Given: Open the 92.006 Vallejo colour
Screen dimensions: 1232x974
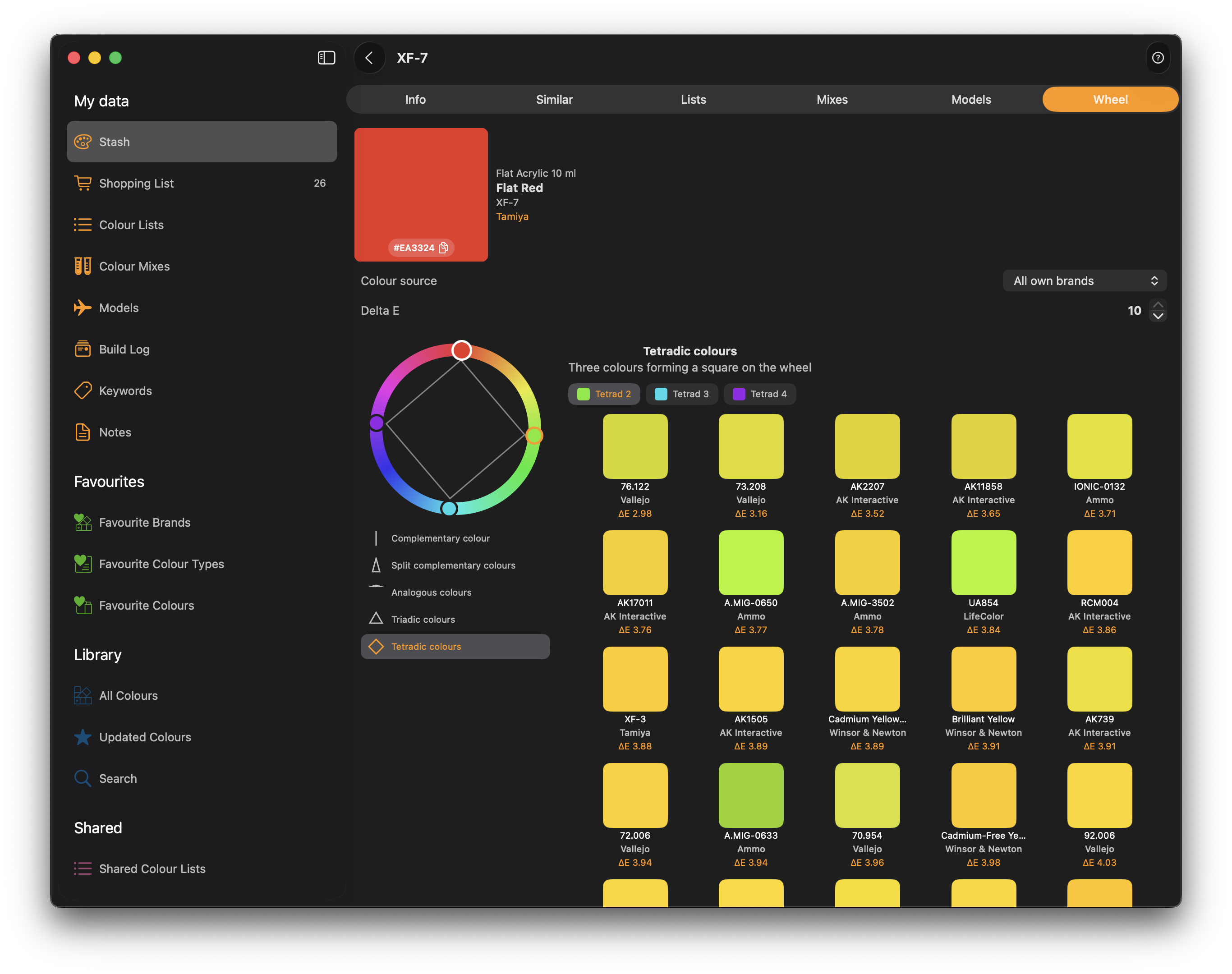Looking at the screenshot, I should (1099, 795).
